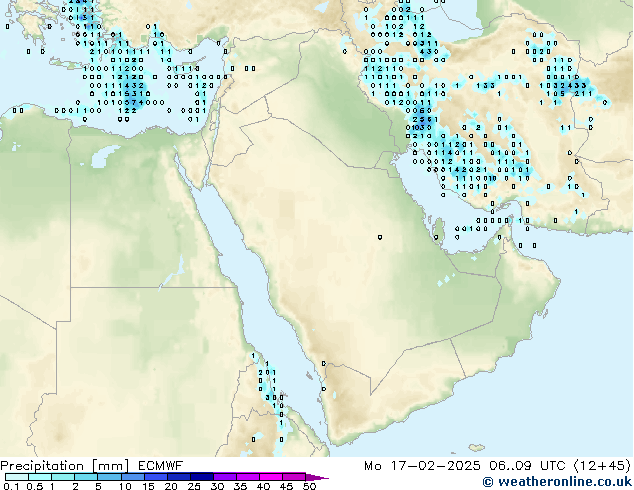
Task: Click the legend label '0.1'
Action: [11, 486]
